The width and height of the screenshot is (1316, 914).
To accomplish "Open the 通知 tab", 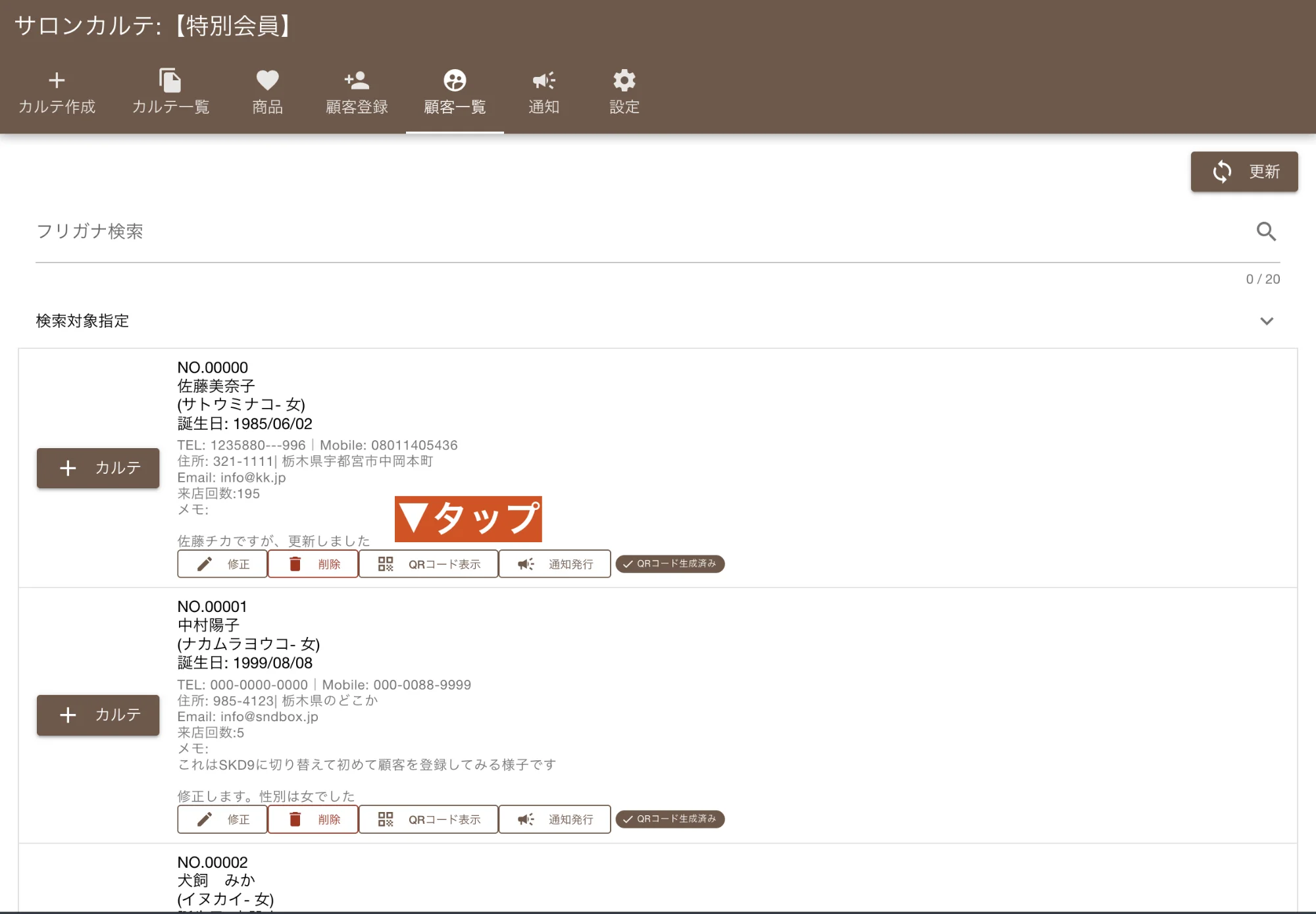I will coord(544,107).
